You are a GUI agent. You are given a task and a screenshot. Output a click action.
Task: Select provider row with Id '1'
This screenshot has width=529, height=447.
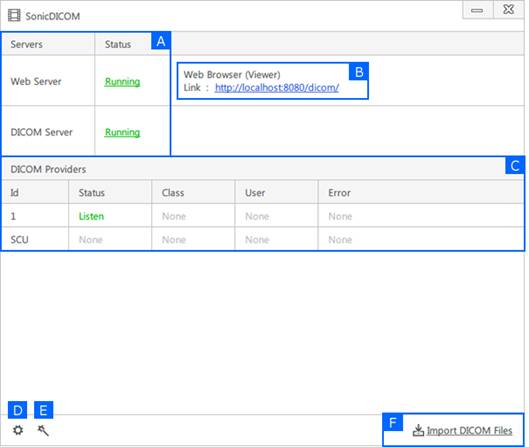[263, 216]
